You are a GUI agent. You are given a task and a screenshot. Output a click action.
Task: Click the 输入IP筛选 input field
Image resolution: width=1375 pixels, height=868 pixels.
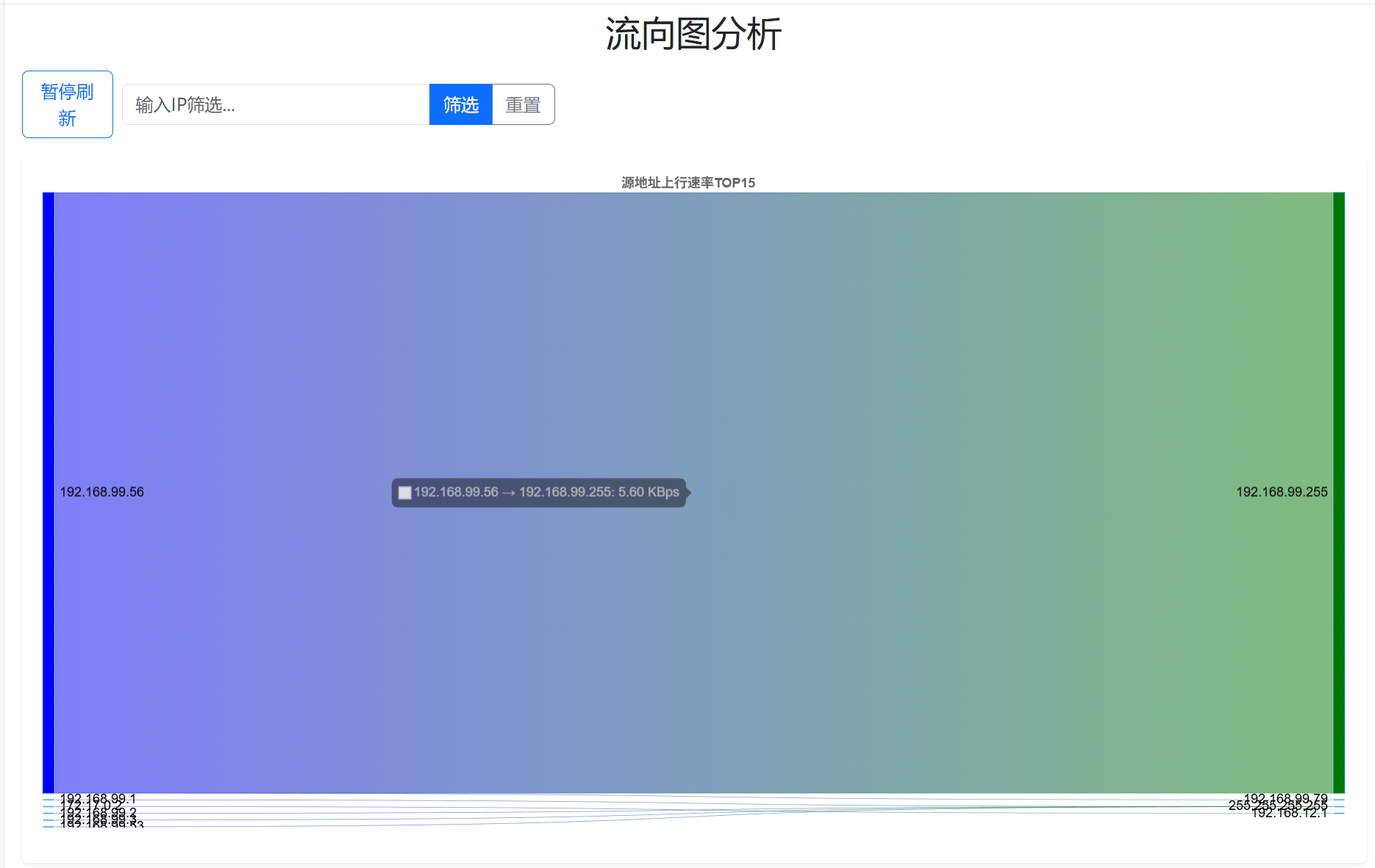tap(276, 104)
